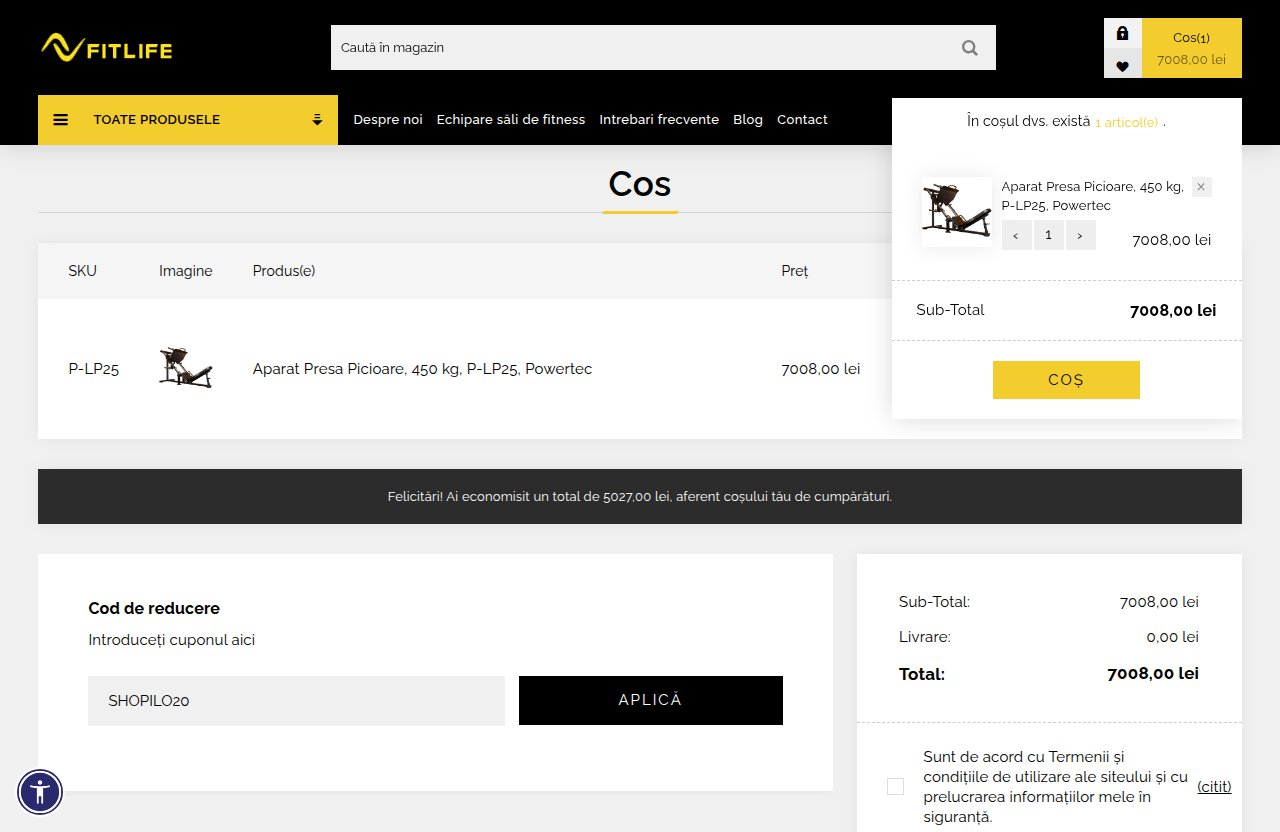Open account via the lock icon
Viewport: 1280px width, 832px height.
click(1122, 33)
